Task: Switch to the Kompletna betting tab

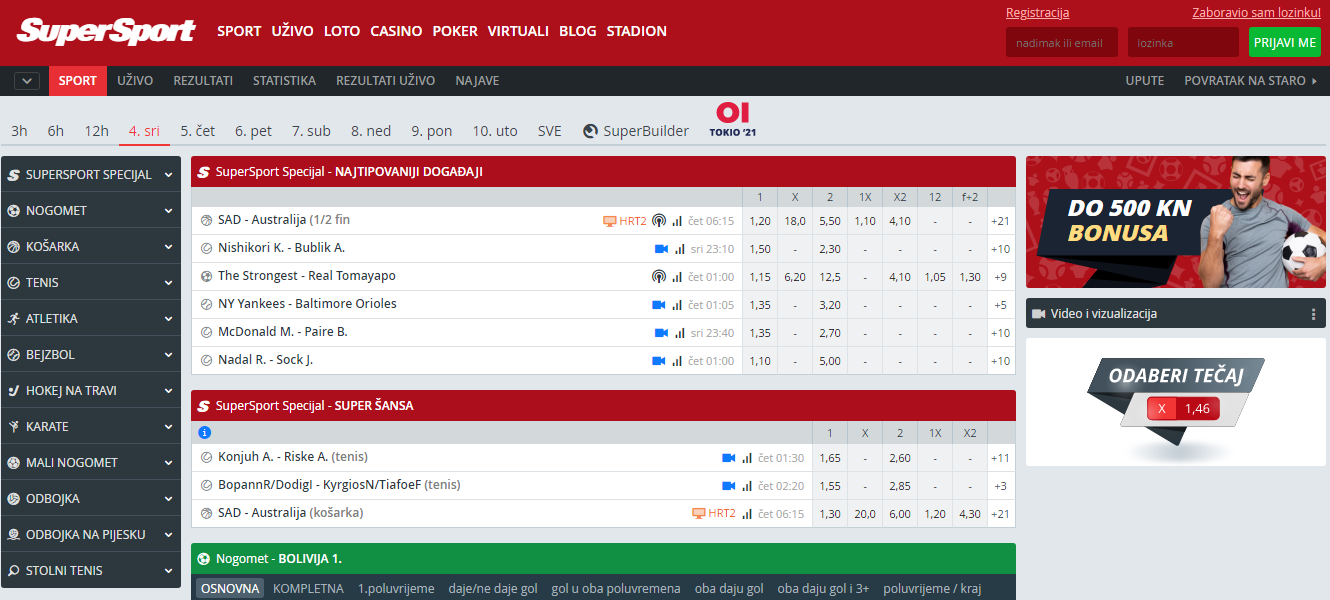Action: coord(308,589)
